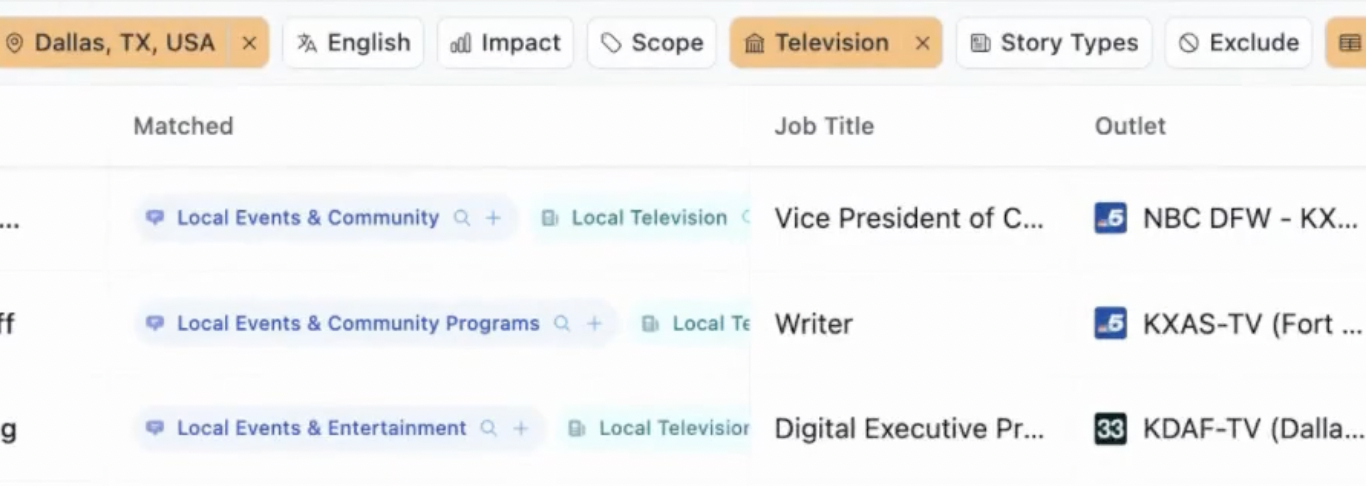The width and height of the screenshot is (1366, 486).
Task: Search the Local Events & Entertainment topic
Action: (489, 429)
